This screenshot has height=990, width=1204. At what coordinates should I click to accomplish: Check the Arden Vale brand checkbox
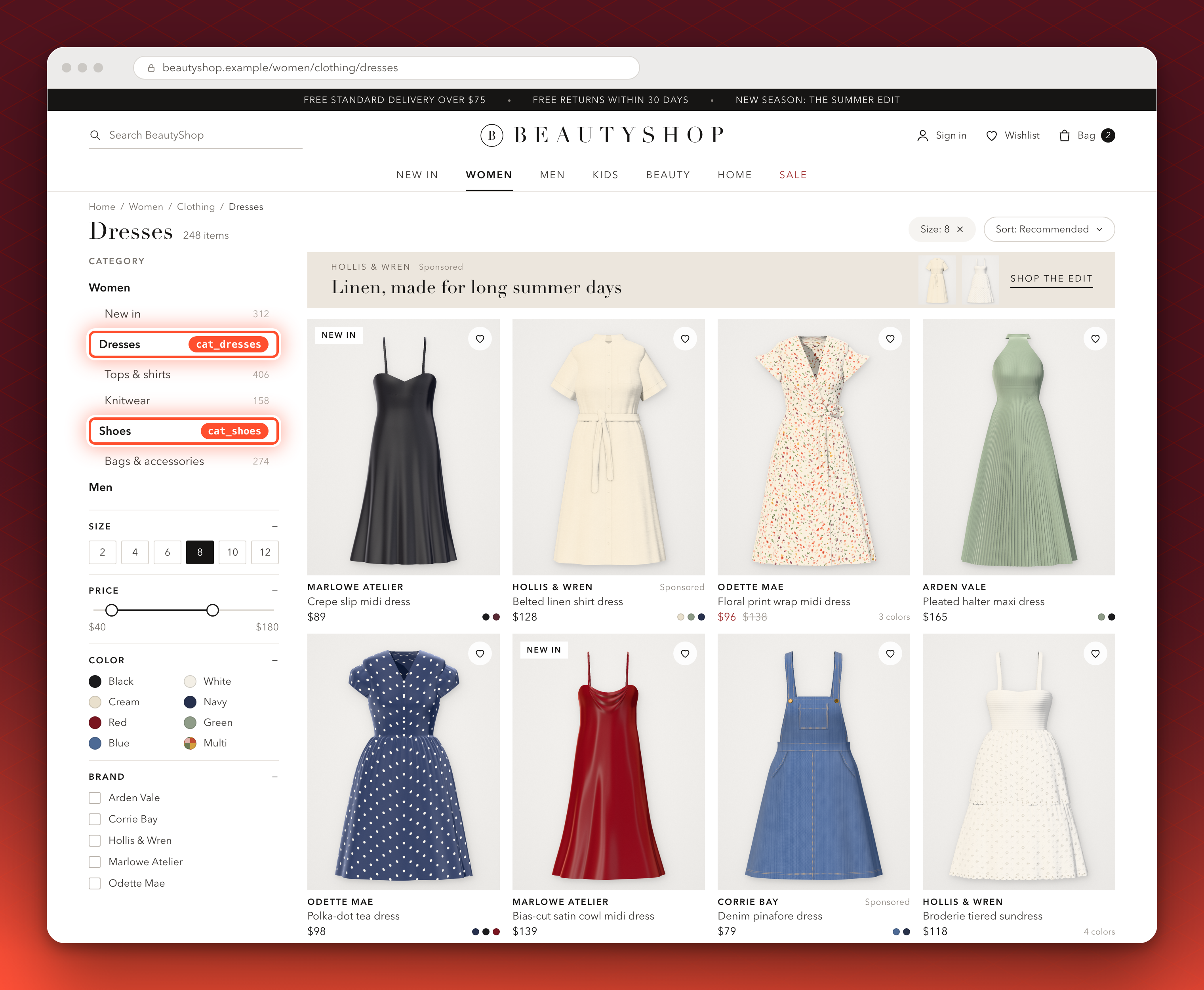point(95,798)
